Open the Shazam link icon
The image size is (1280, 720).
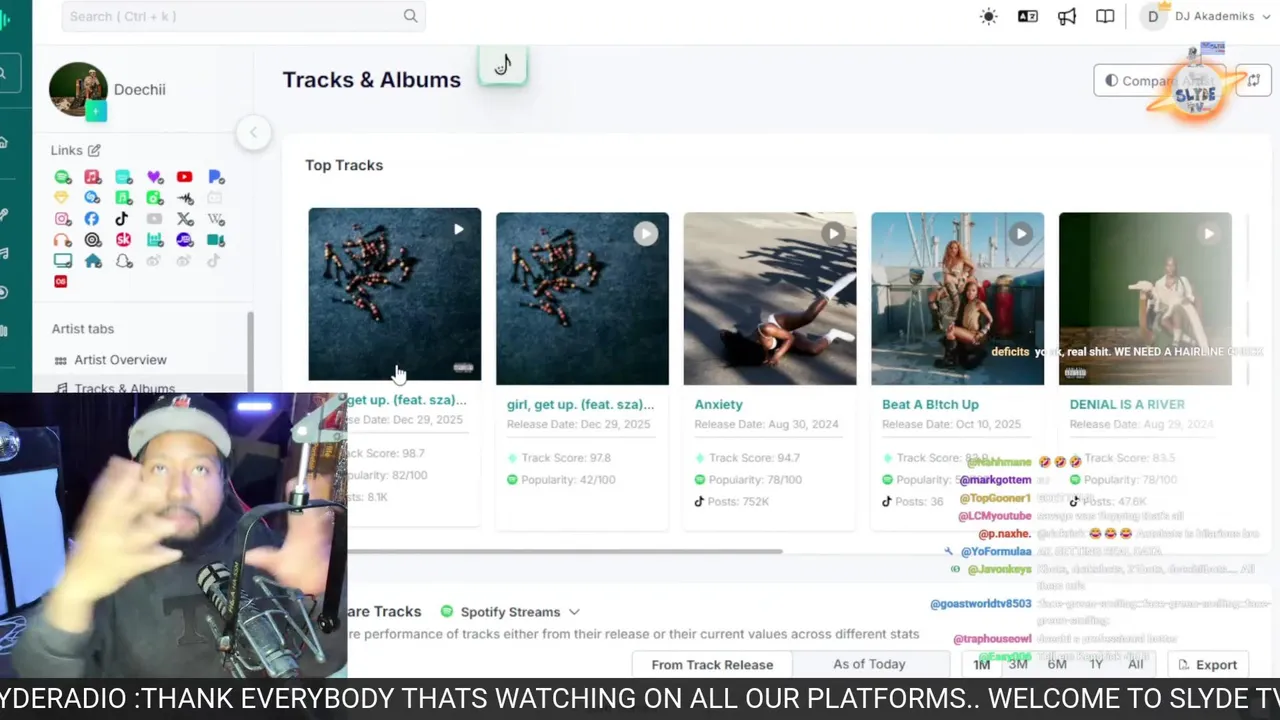pos(91,197)
